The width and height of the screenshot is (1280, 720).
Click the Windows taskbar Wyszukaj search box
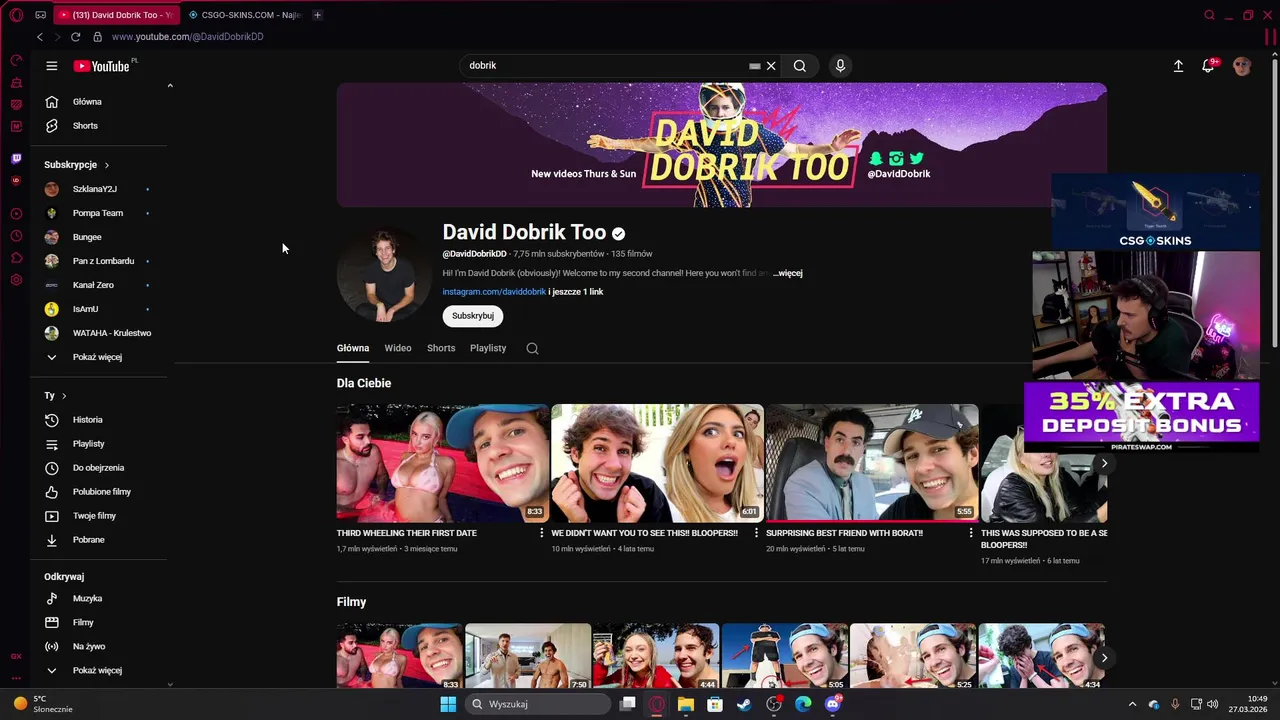(540, 704)
